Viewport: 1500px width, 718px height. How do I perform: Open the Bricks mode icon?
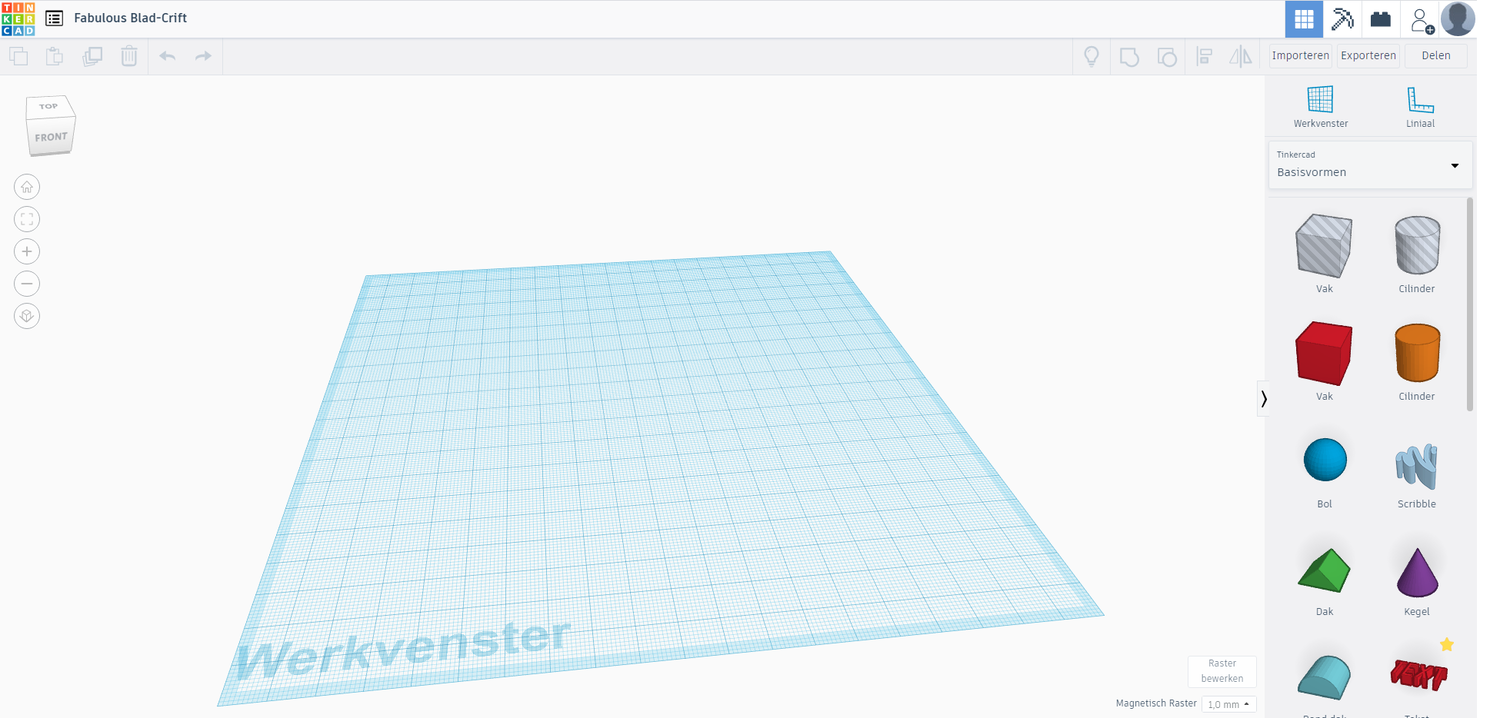1380,19
